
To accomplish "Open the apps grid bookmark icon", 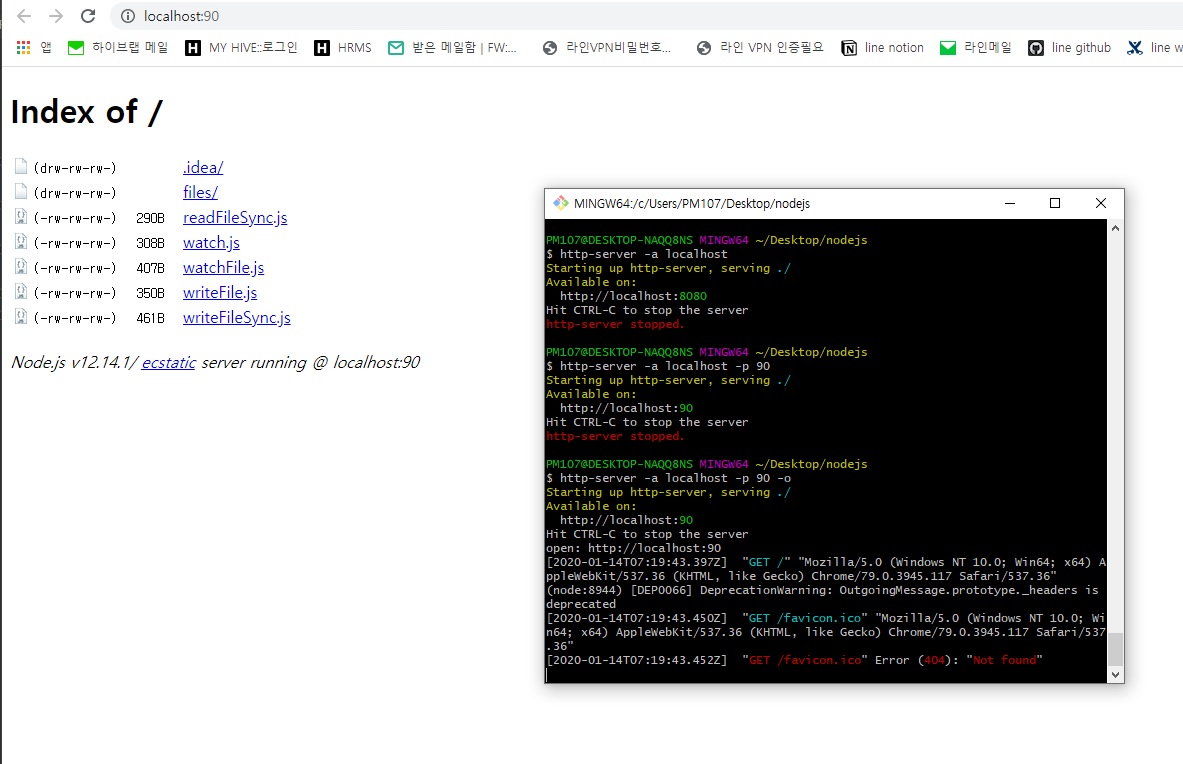I will (x=24, y=47).
